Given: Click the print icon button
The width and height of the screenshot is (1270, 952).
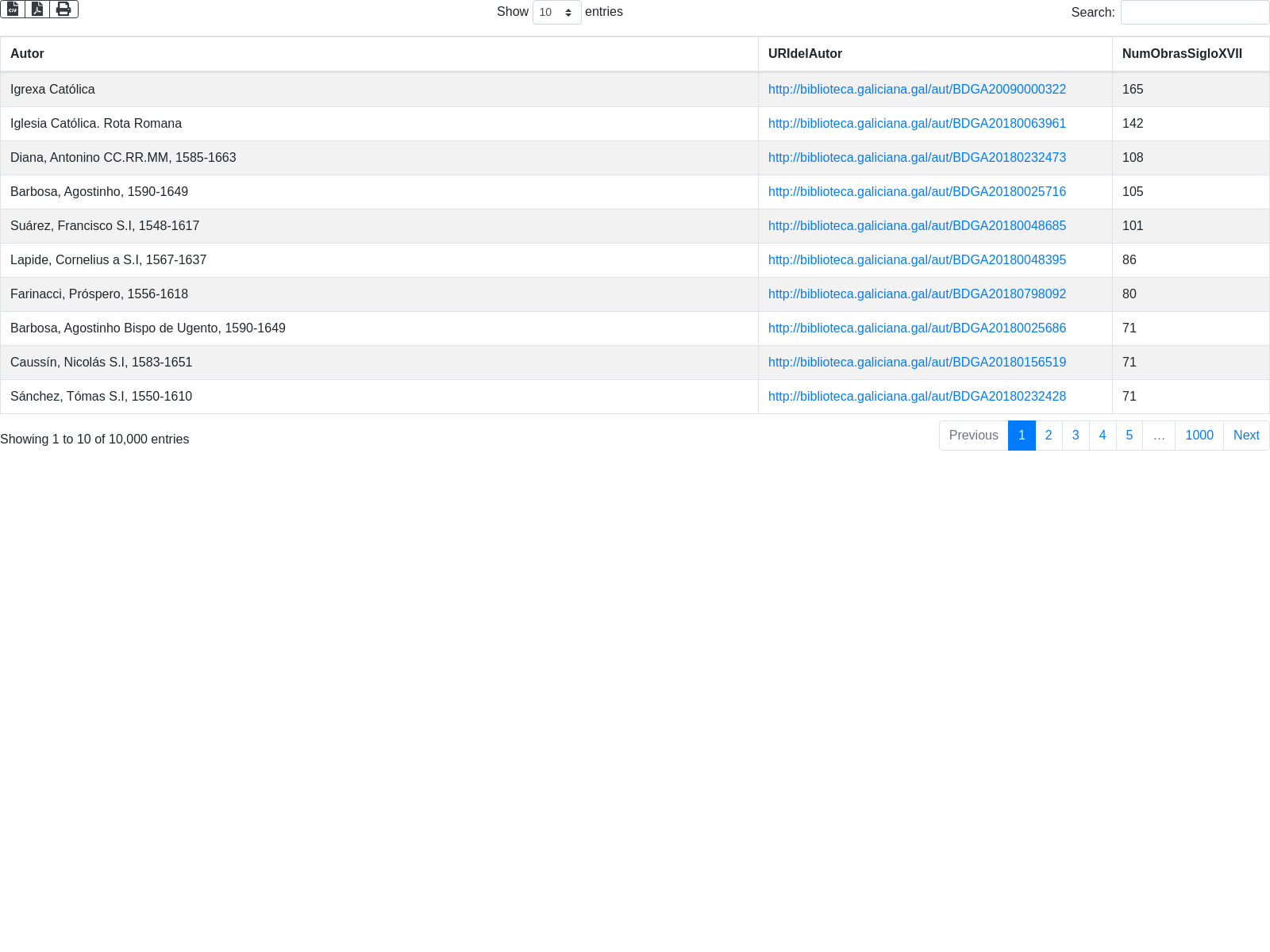Looking at the screenshot, I should coord(63,9).
